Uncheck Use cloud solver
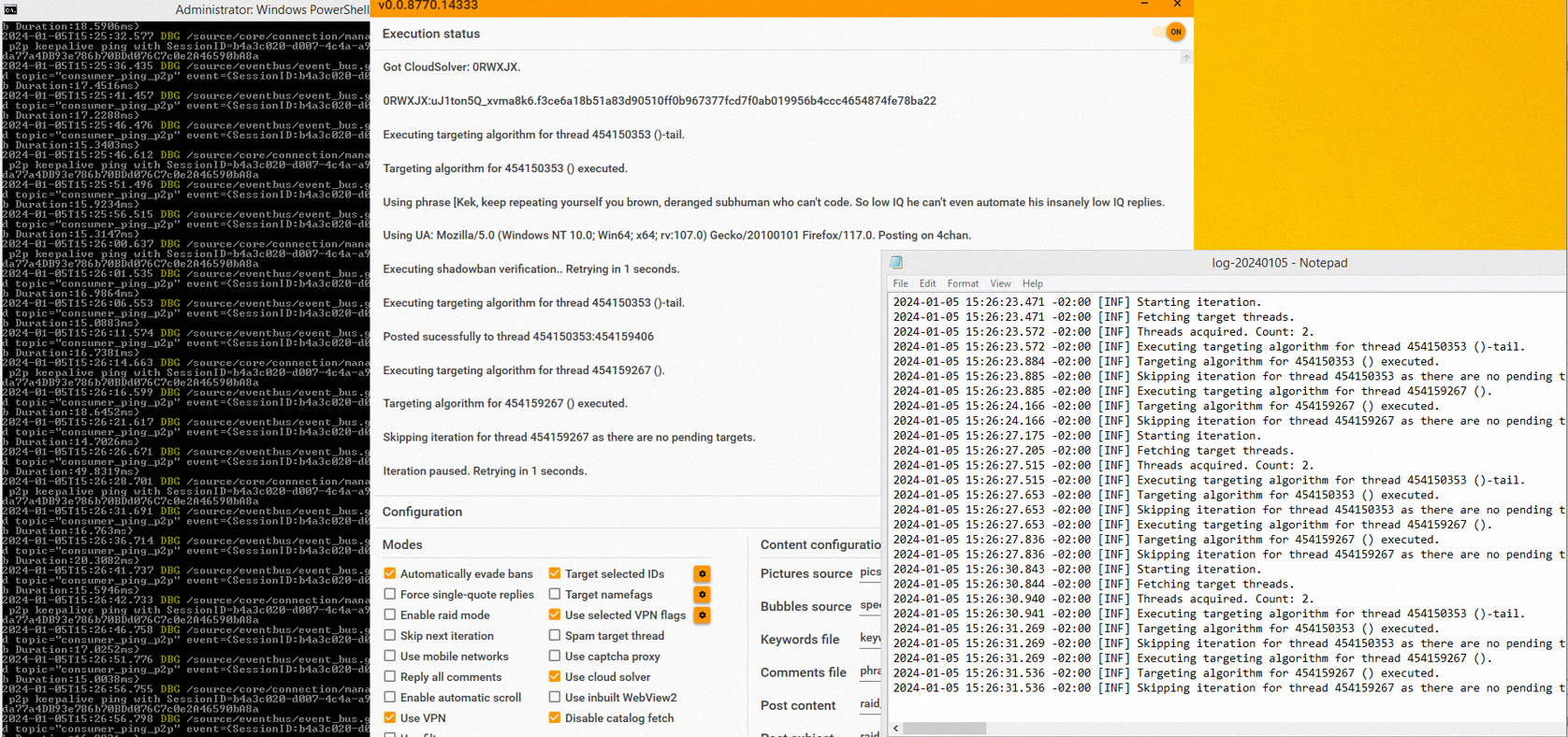 (555, 677)
